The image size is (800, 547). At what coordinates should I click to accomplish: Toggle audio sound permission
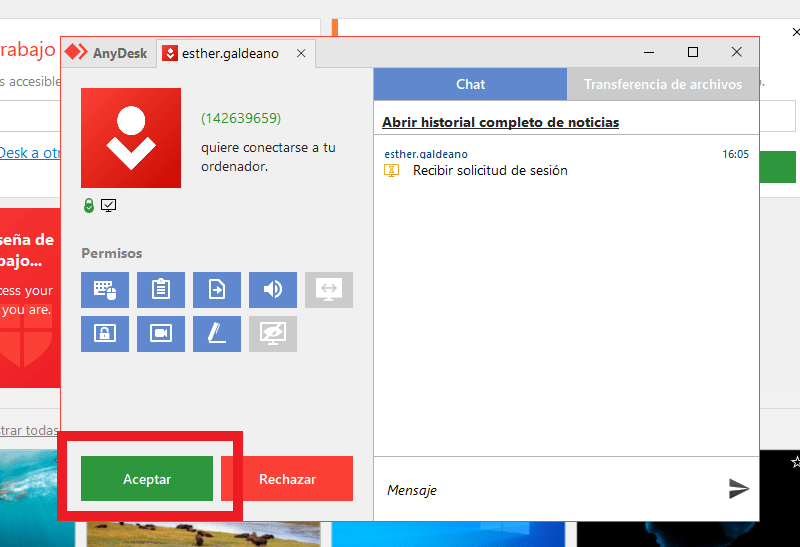[x=273, y=290]
